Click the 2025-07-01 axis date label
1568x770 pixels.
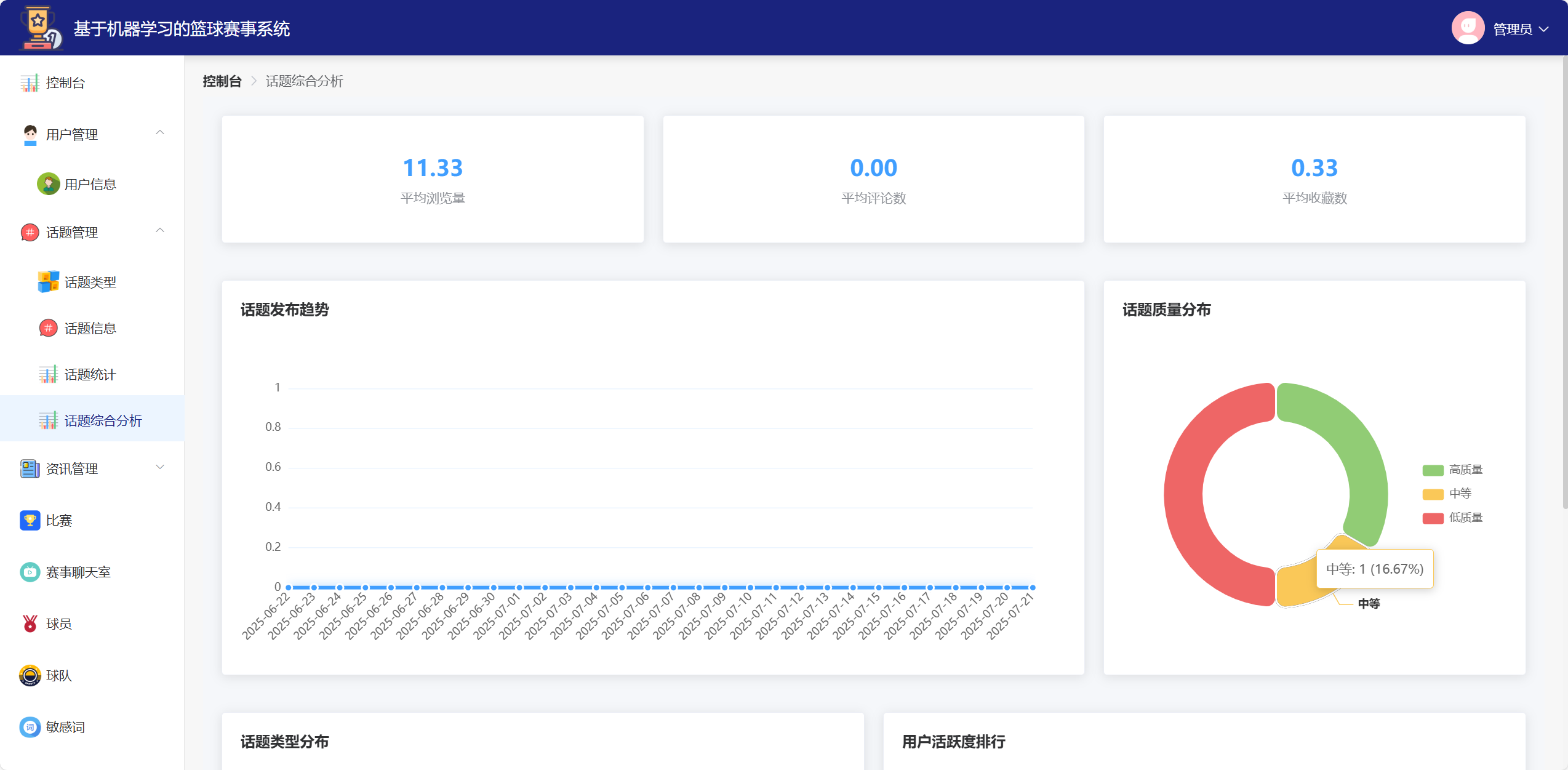point(497,616)
